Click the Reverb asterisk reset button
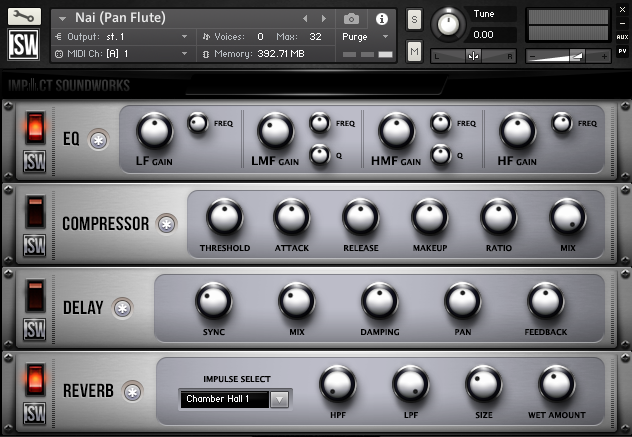Viewport: 632px width, 437px height. [132, 391]
